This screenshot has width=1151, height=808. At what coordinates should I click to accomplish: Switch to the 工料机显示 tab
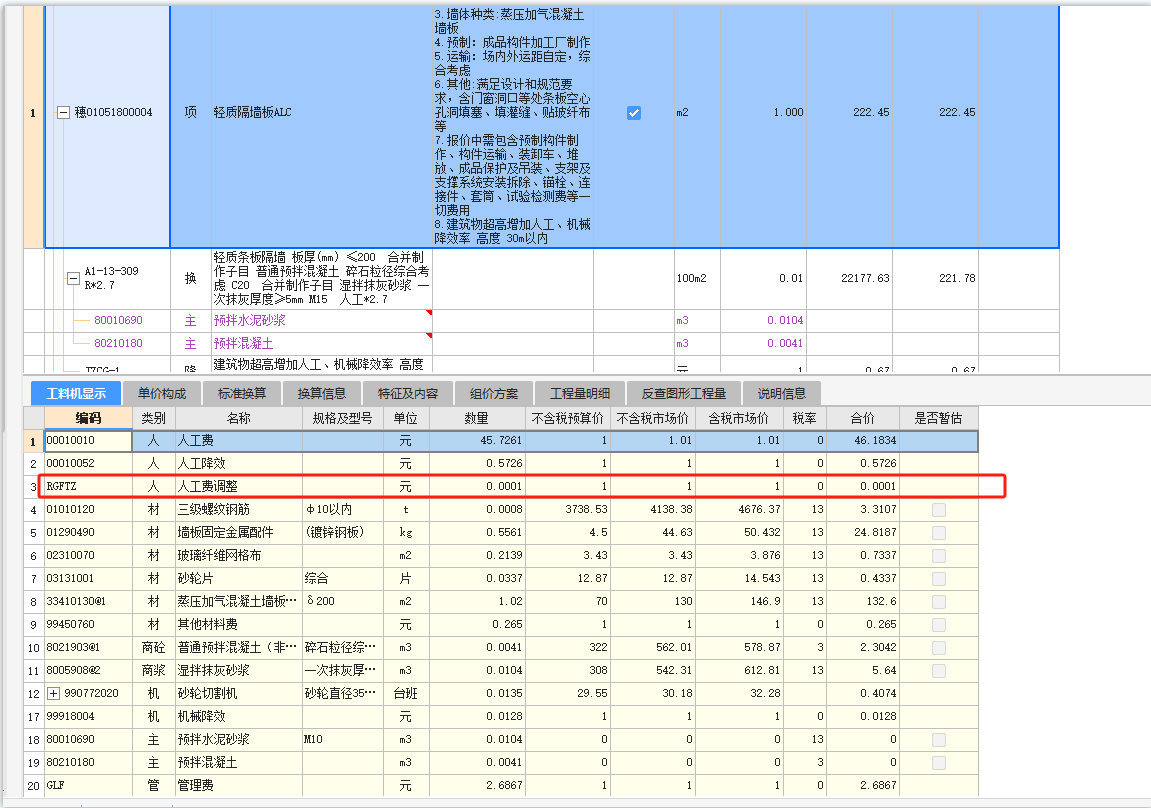(76, 393)
